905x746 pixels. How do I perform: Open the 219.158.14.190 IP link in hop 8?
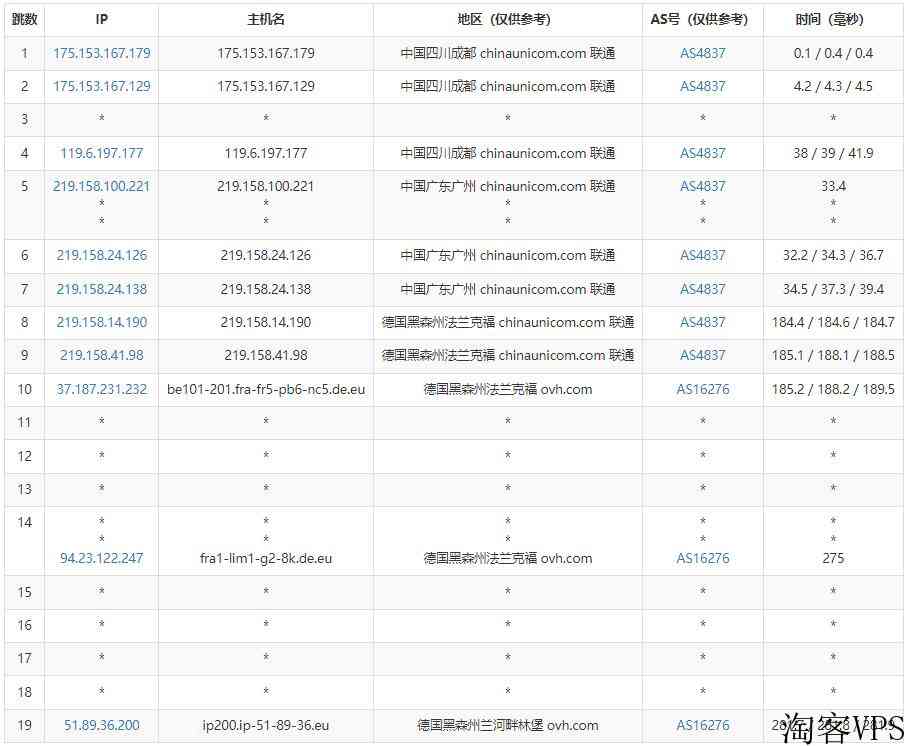[x=102, y=322]
